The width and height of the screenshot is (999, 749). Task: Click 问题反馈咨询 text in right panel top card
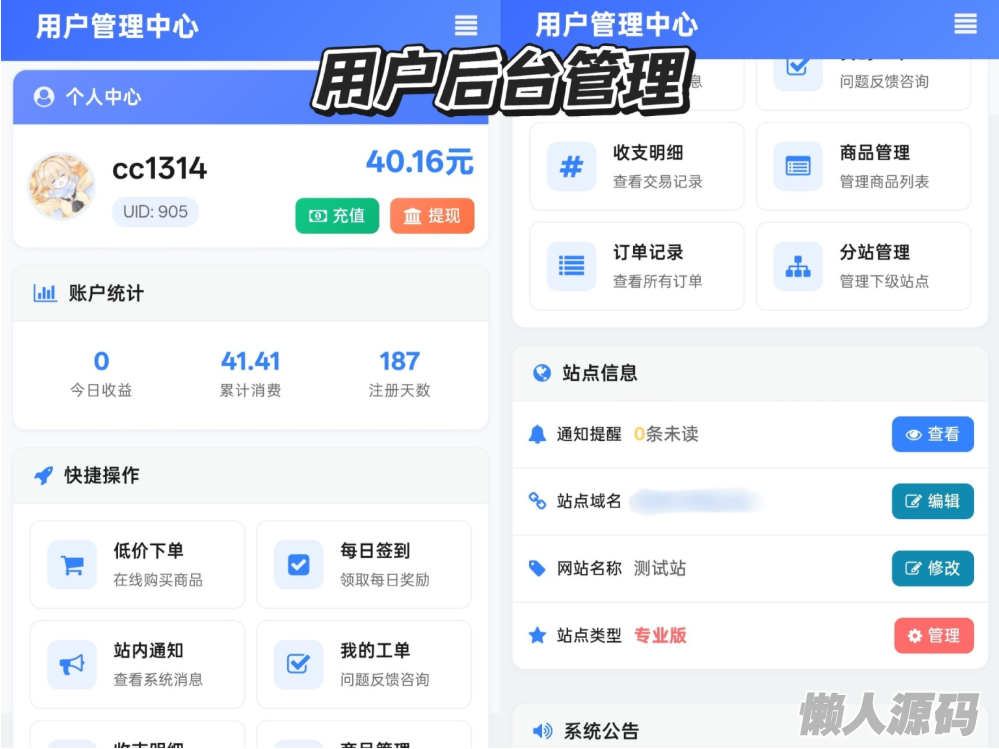tap(884, 82)
